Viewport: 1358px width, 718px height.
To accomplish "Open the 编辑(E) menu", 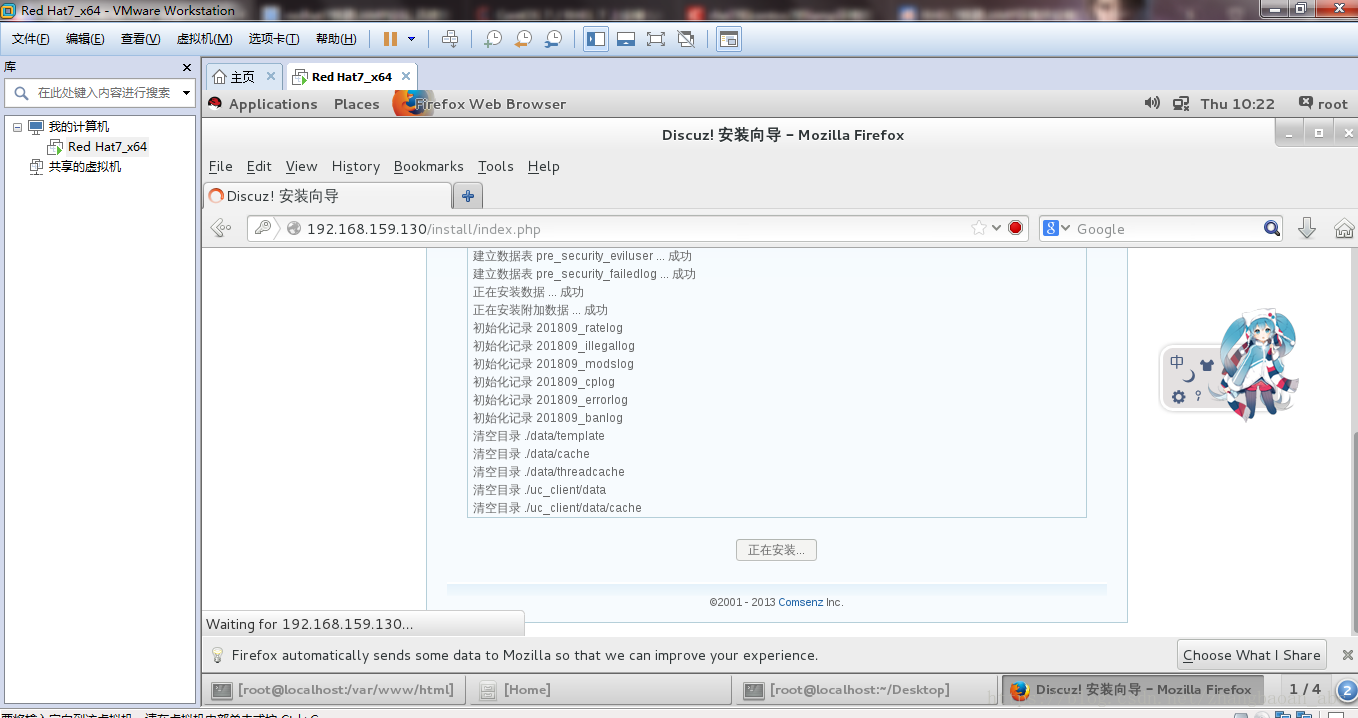I will tap(85, 39).
